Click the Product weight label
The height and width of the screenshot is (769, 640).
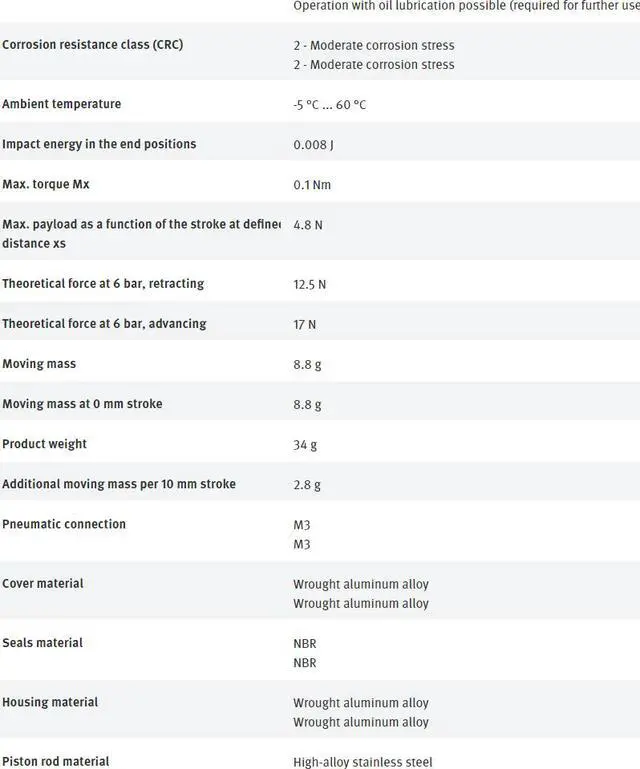pyautogui.click(x=44, y=444)
